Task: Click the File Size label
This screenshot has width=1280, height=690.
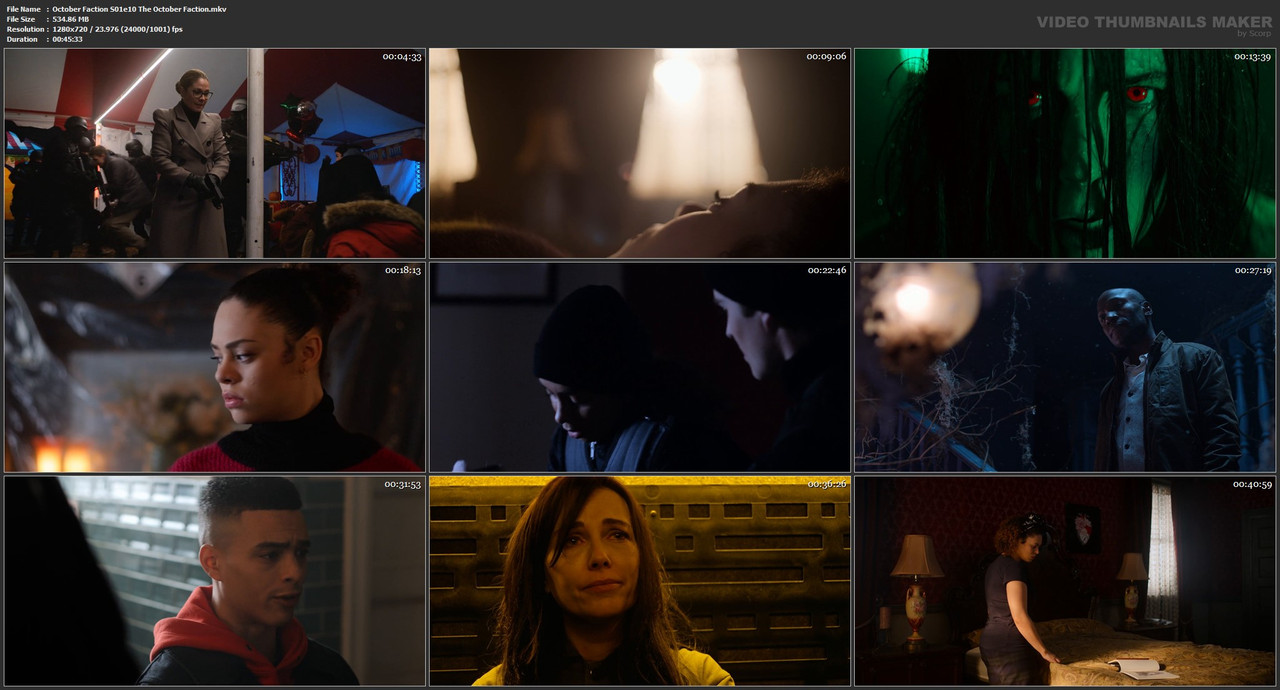Action: [21, 19]
